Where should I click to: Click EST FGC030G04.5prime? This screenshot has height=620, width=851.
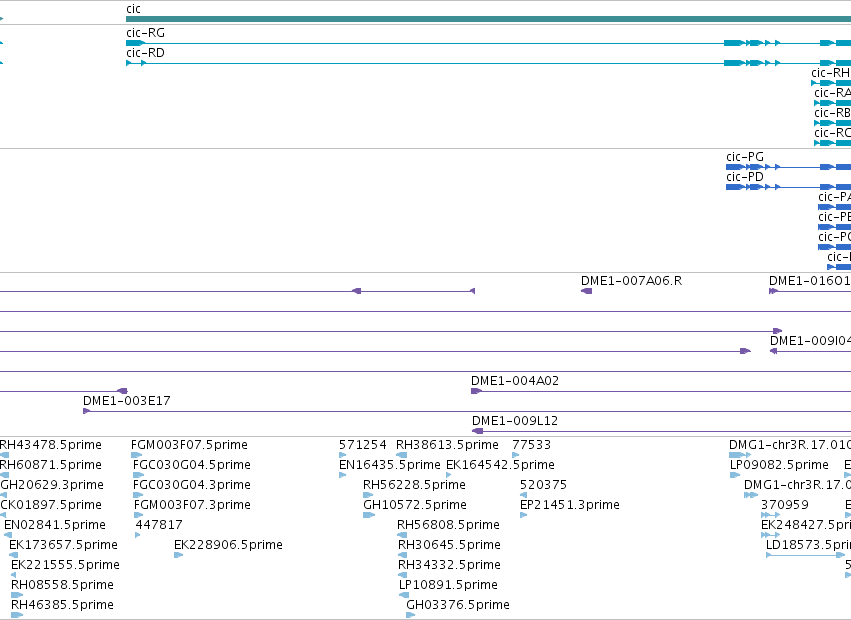click(192, 465)
